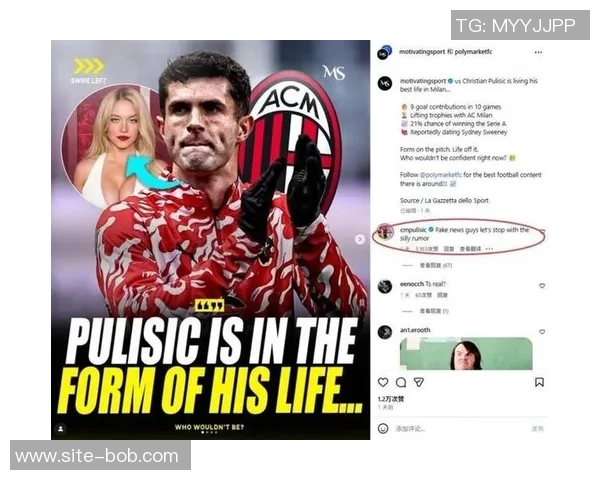The image size is (600, 480).
Task: Open motivatingsport profile avatar in header
Action: 385,53
